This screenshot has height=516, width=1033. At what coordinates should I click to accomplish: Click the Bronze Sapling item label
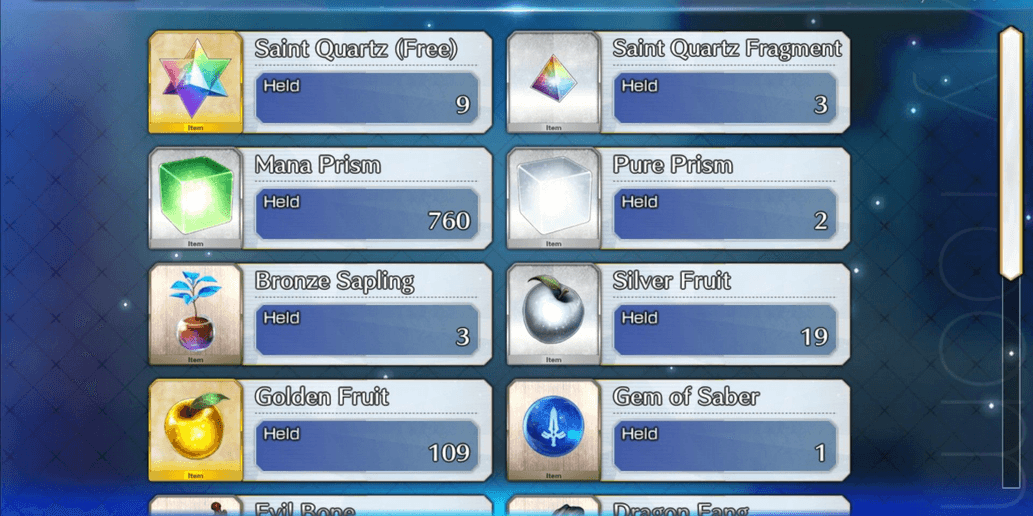tap(334, 281)
